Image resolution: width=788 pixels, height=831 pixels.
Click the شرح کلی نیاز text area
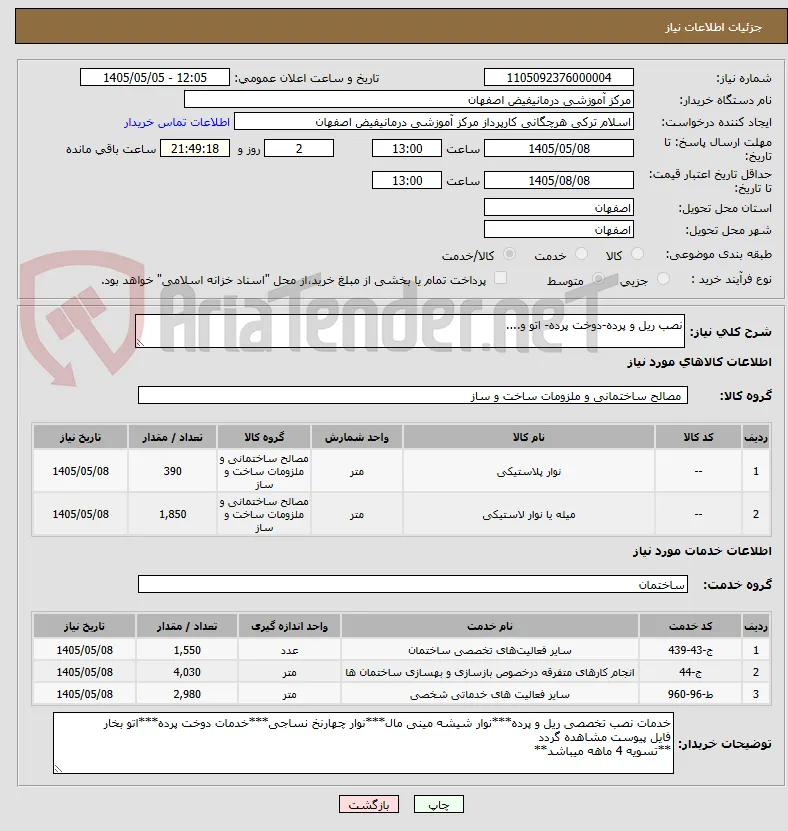click(x=410, y=331)
